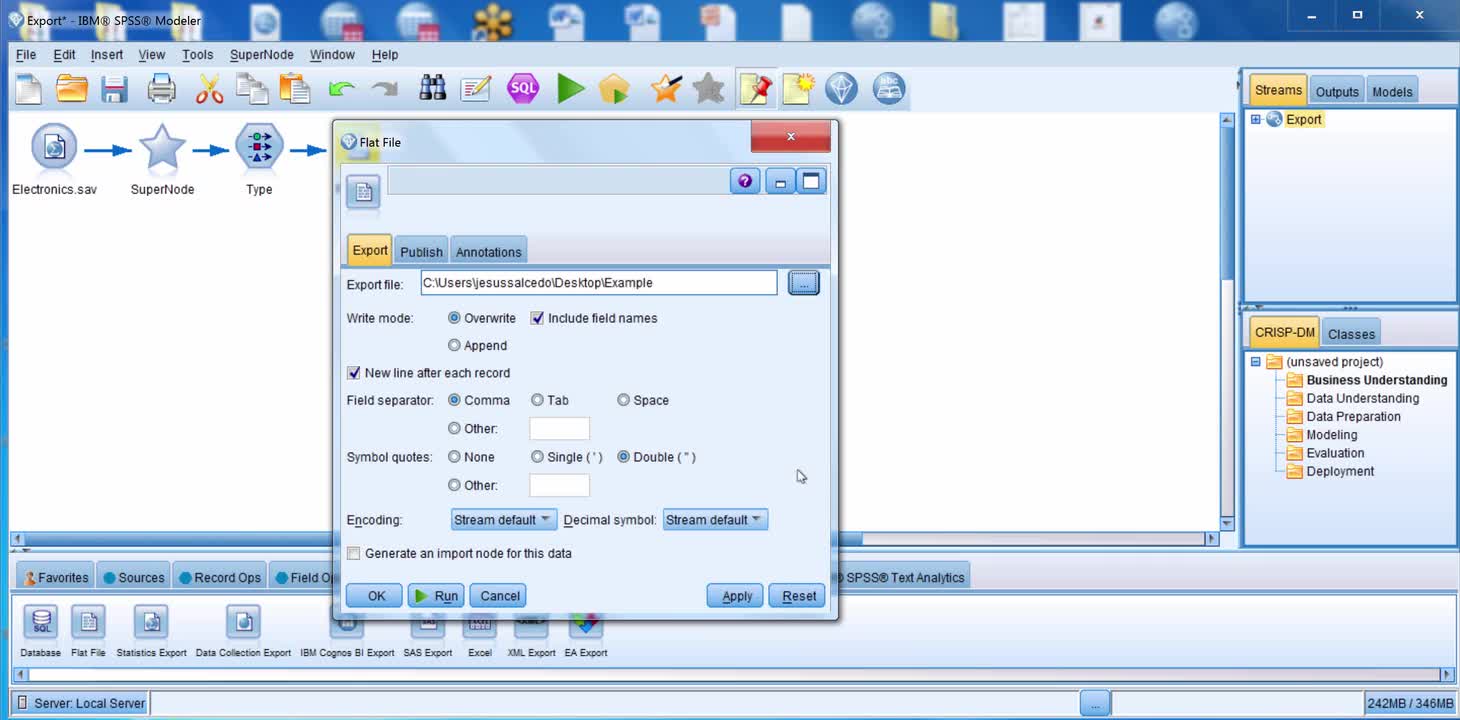
Task: Select the Electronics.sav source node
Action: click(x=54, y=150)
